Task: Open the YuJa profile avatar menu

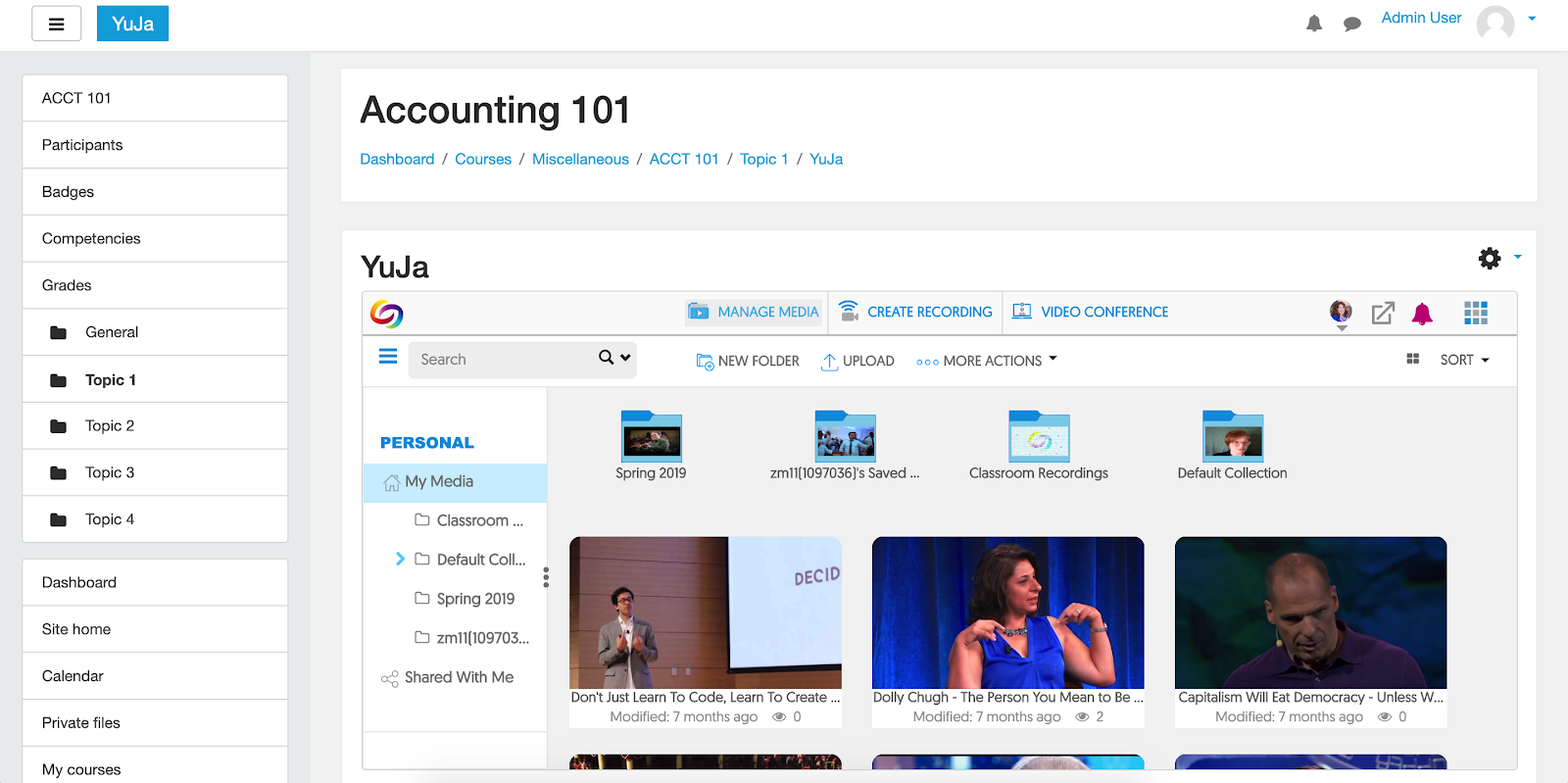Action: [x=1341, y=313]
